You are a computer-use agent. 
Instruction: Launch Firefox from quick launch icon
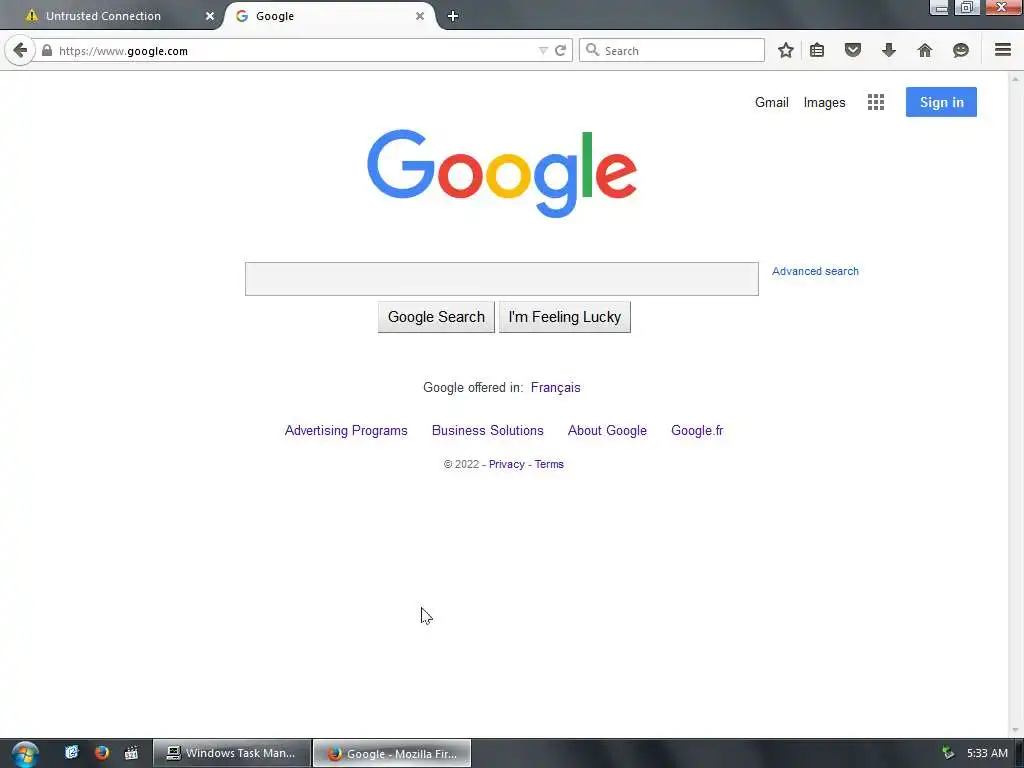tap(101, 753)
